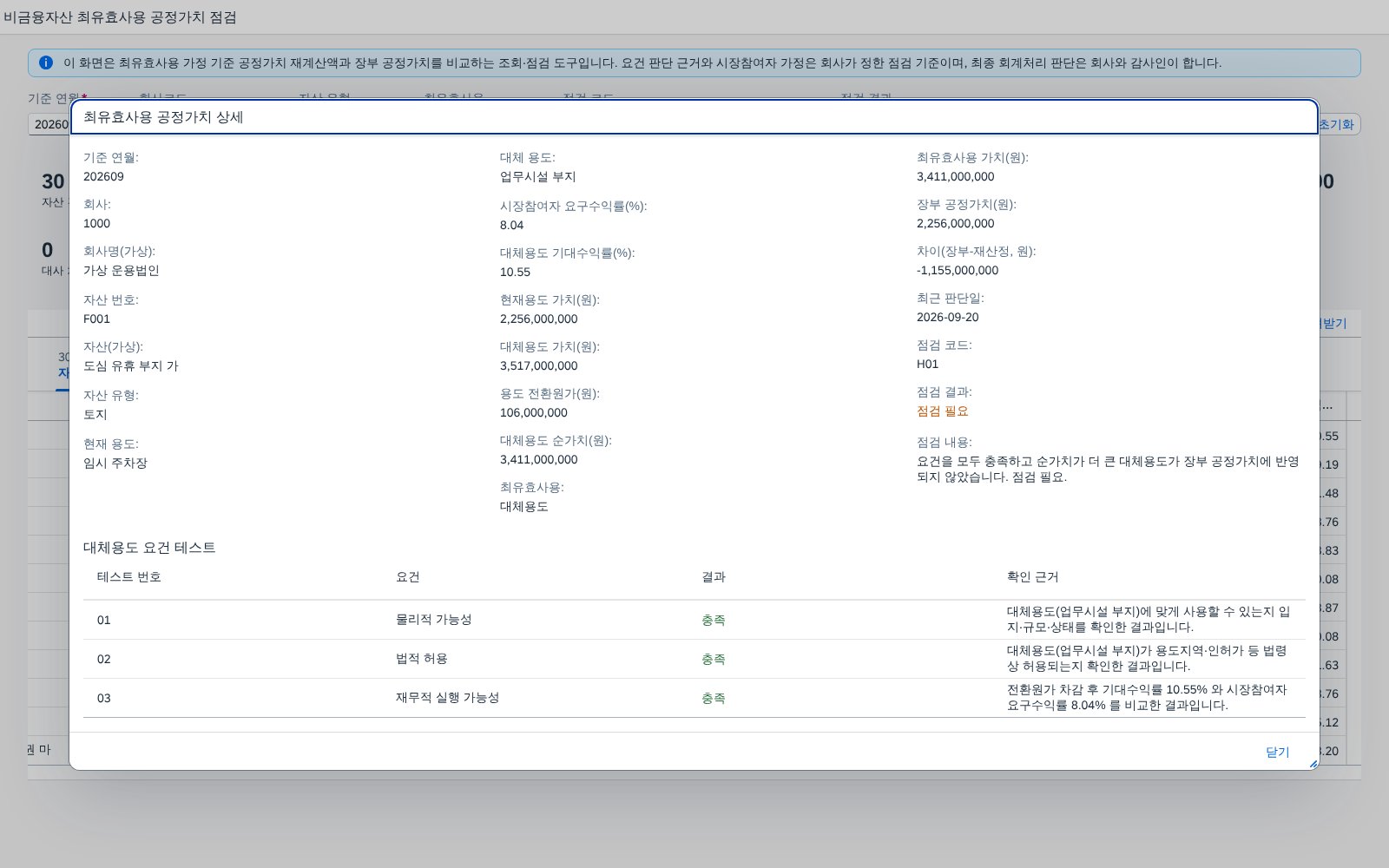Click the 결과 column header

(714, 576)
